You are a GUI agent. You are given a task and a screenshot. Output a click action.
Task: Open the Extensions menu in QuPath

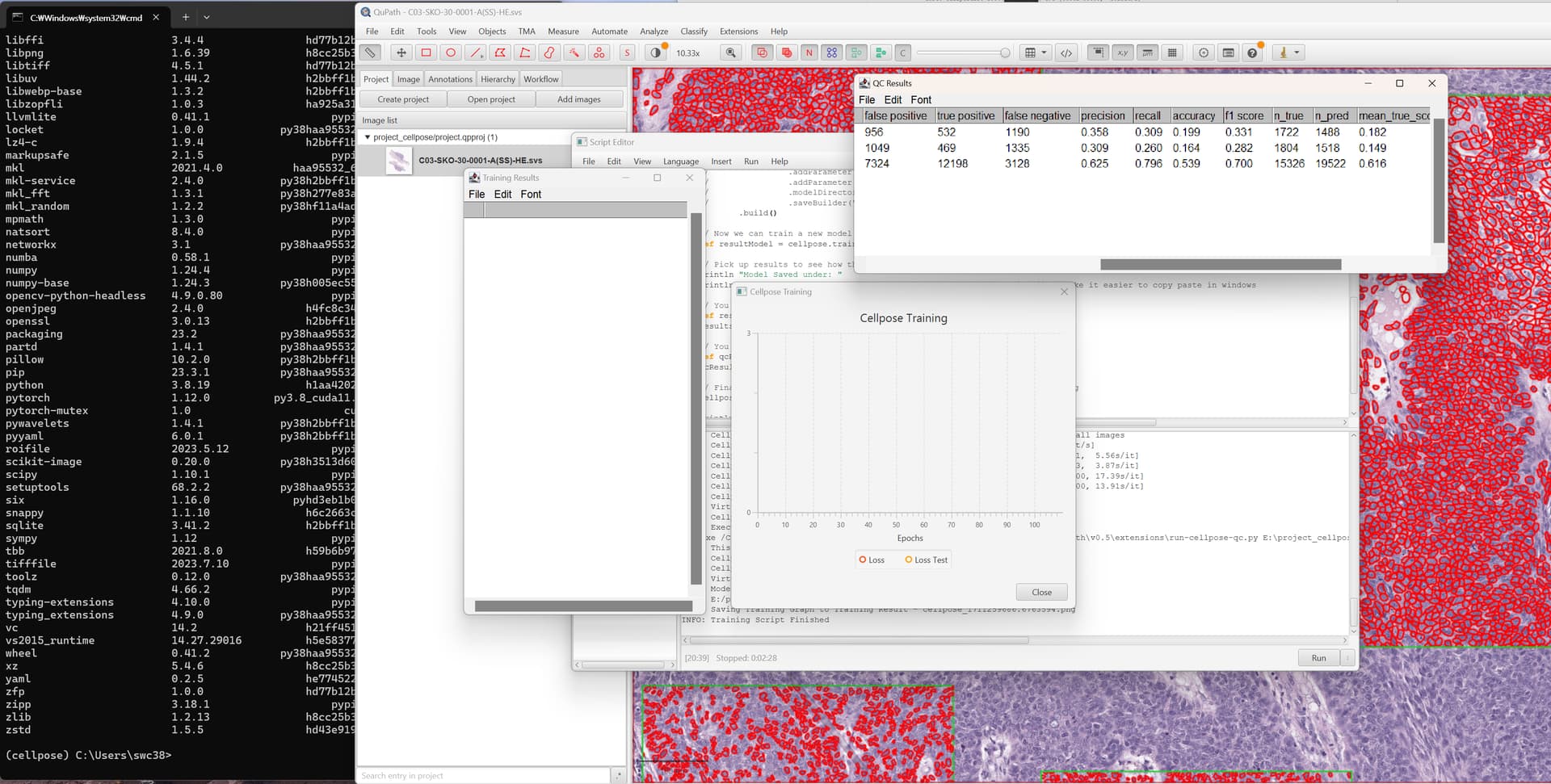738,31
